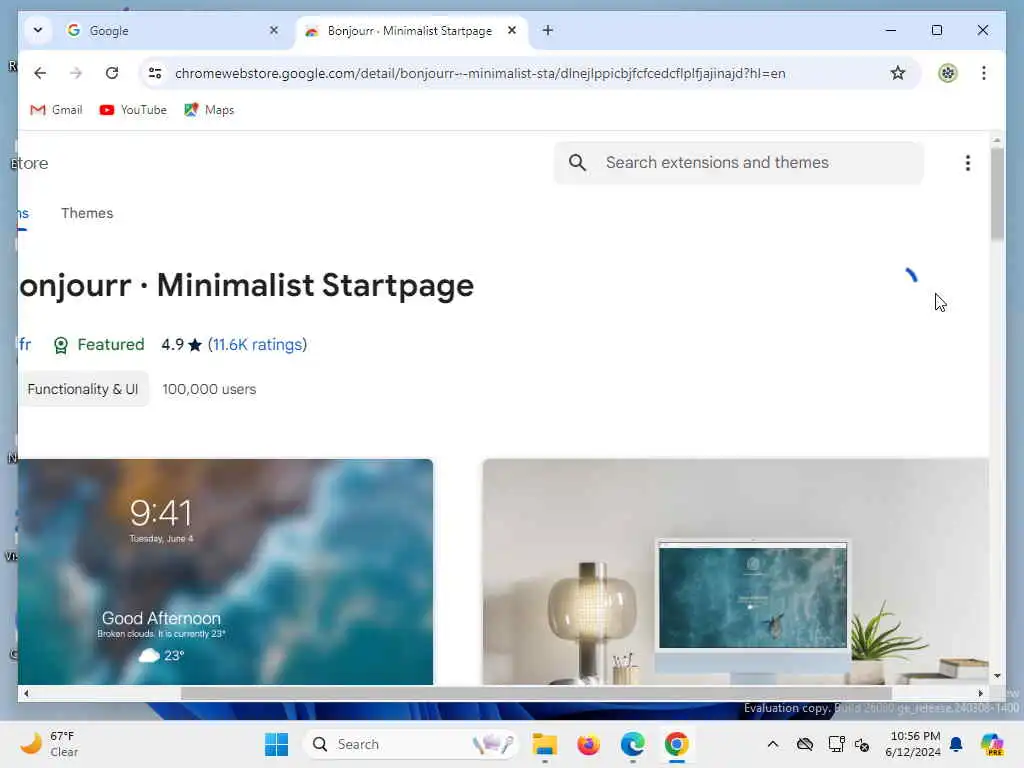The height and width of the screenshot is (768, 1024).
Task: Open YouTube bookmark
Action: (133, 110)
